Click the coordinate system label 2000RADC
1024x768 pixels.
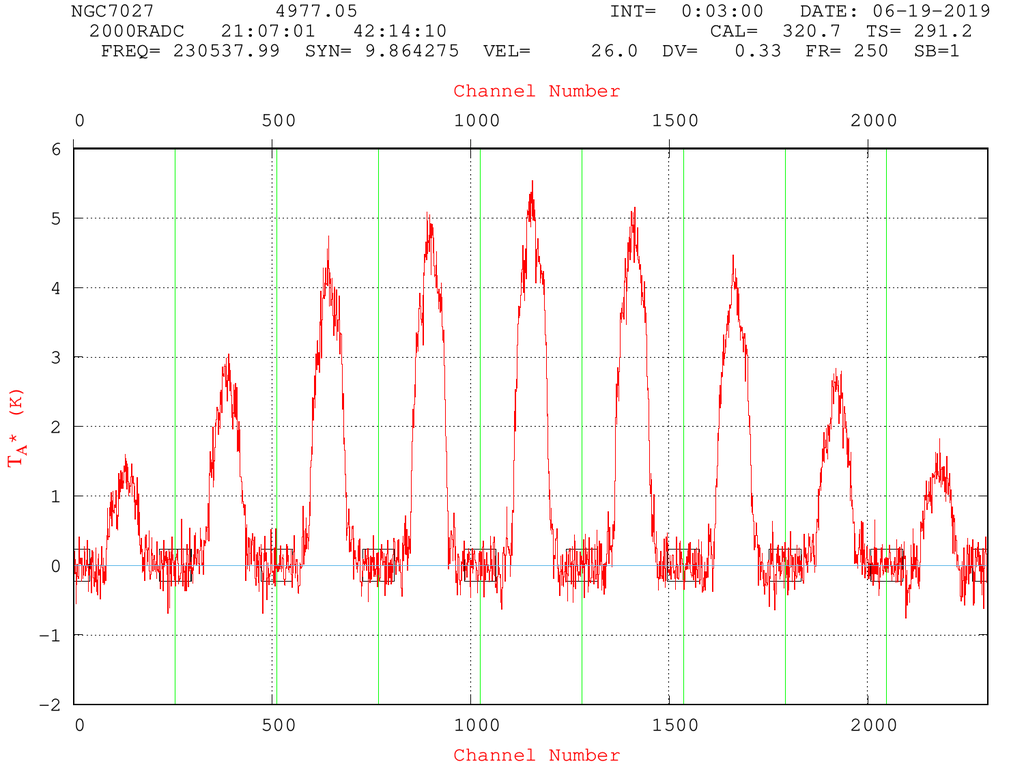coord(136,31)
